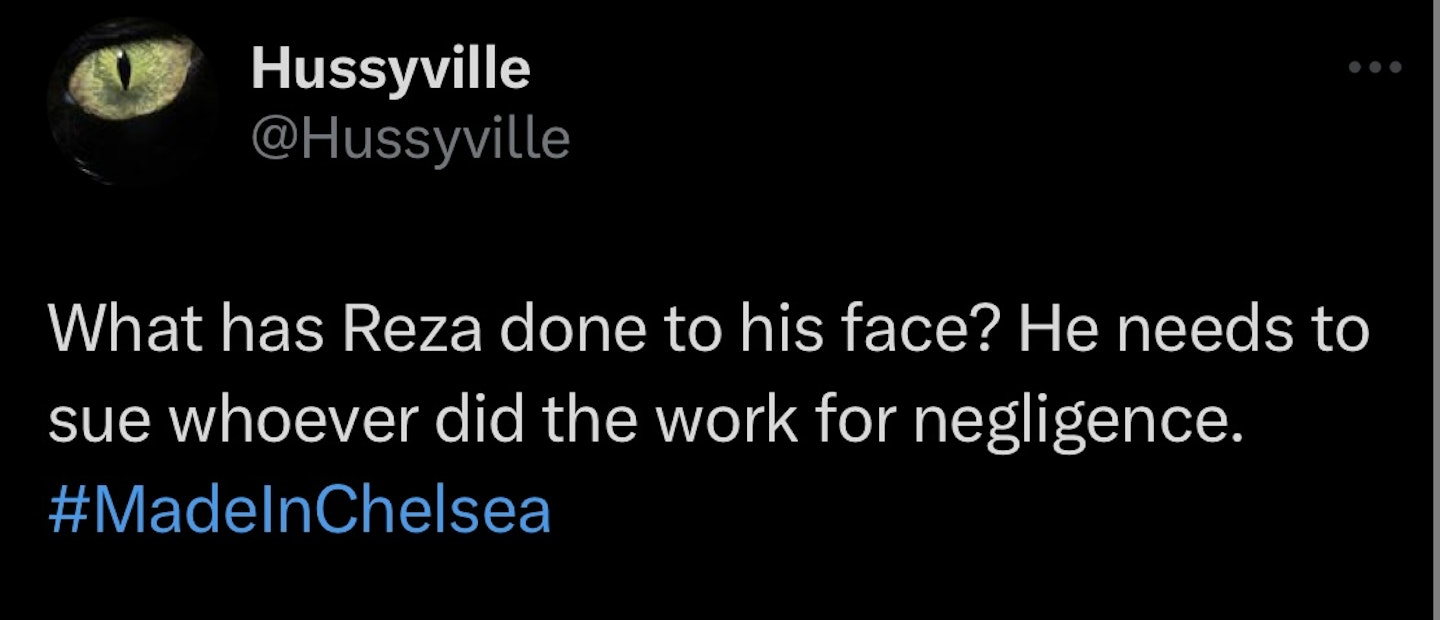Screen dimensions: 1440x620
Task: Open the #MadeInChelsea hashtag link
Action: click(x=299, y=510)
